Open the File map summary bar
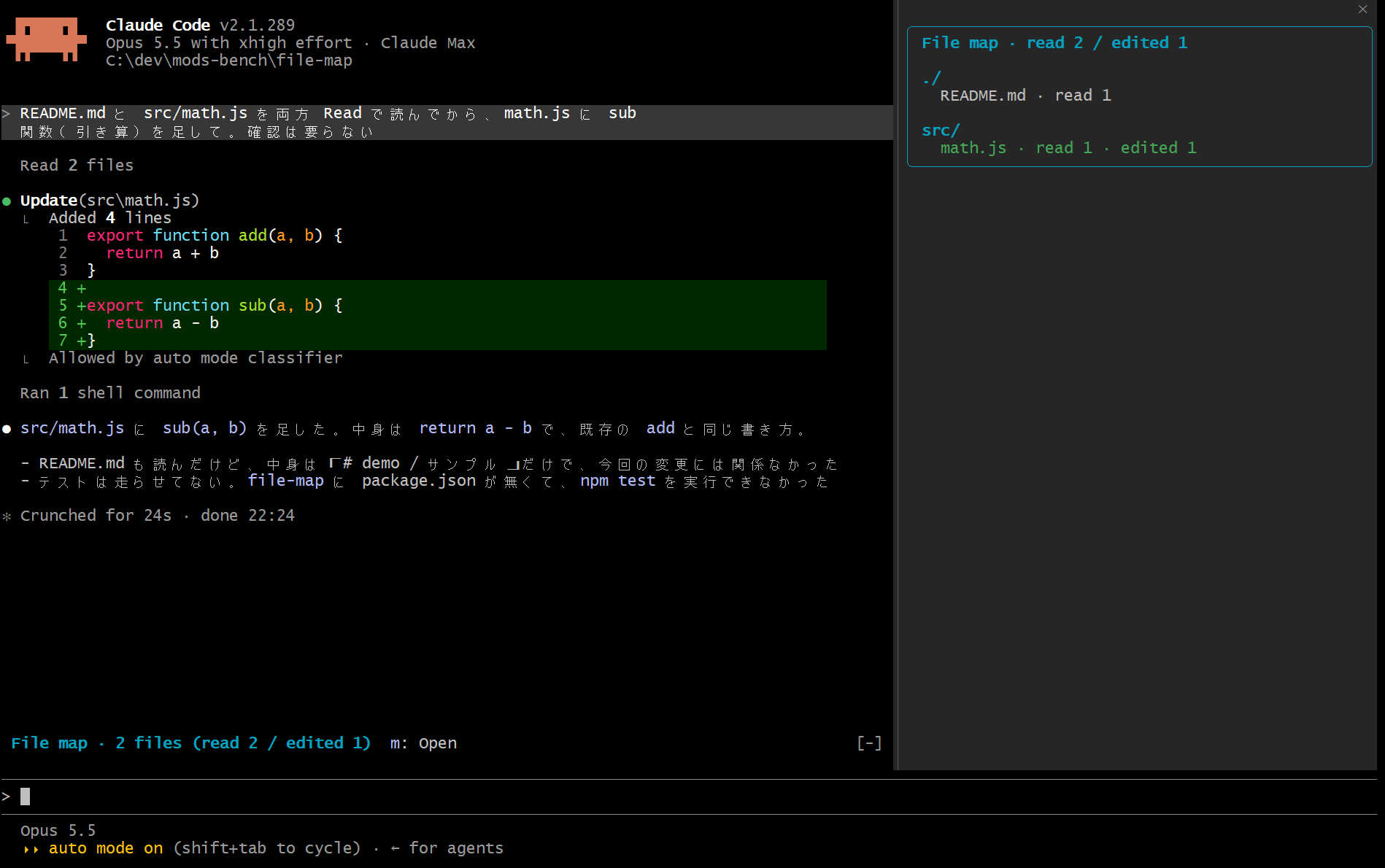The width and height of the screenshot is (1385, 868). coord(190,743)
